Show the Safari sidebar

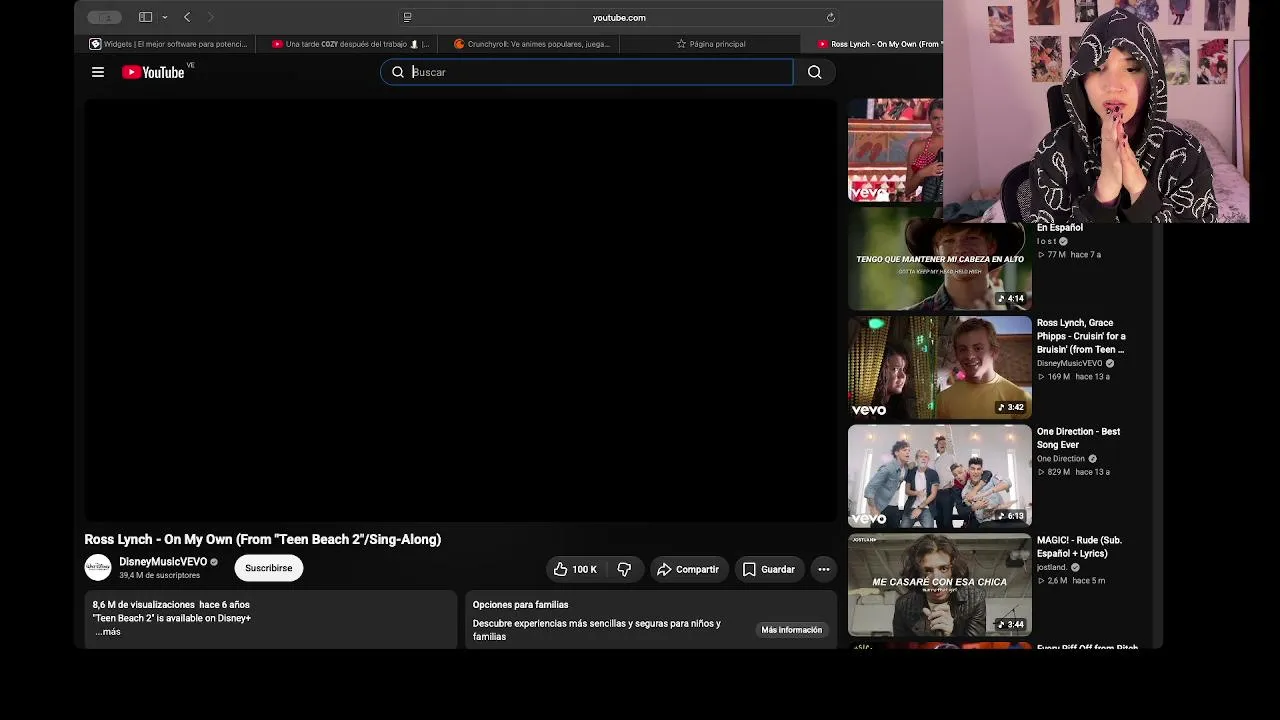point(146,17)
